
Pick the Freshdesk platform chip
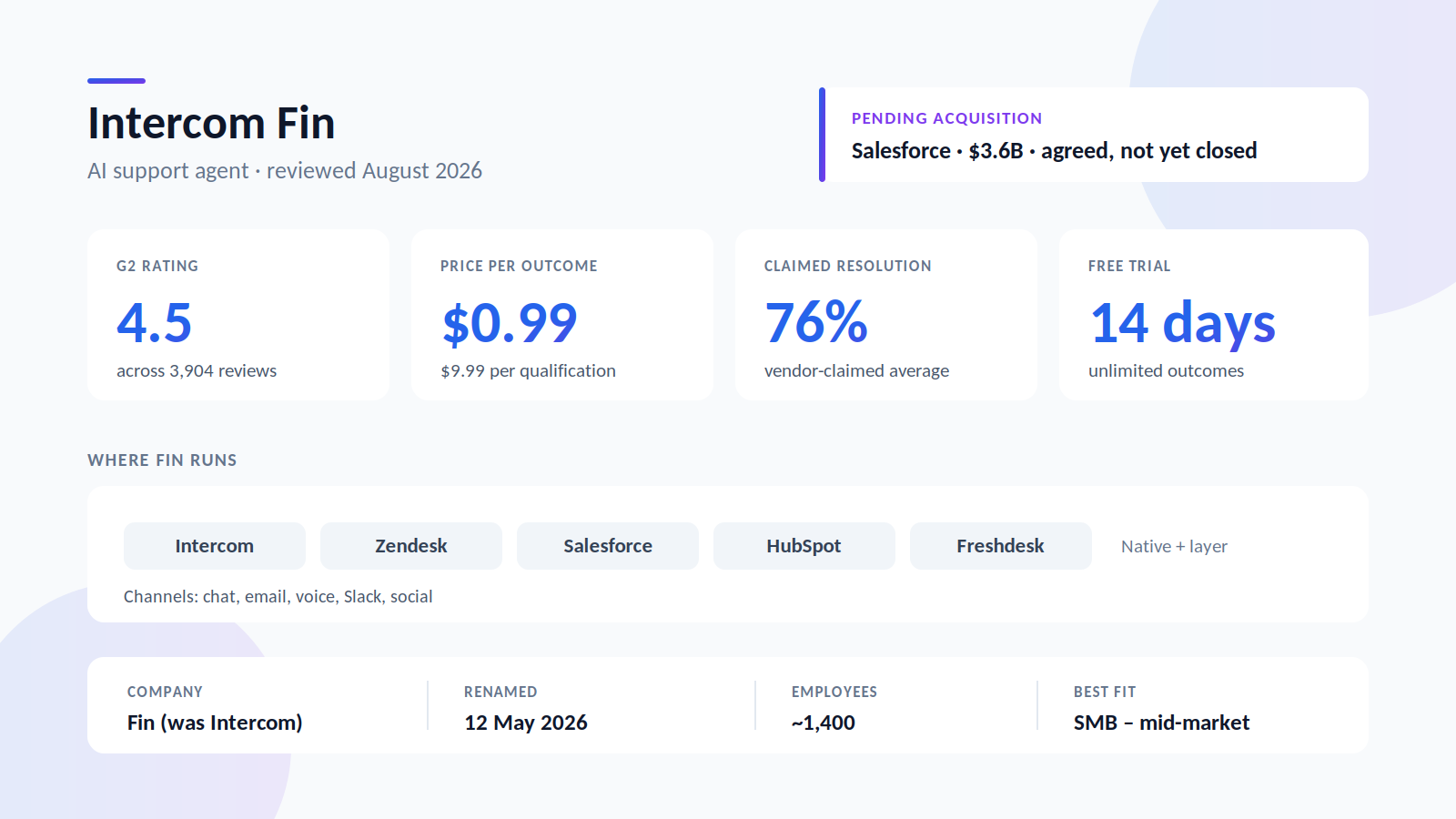pyautogui.click(x=1001, y=546)
